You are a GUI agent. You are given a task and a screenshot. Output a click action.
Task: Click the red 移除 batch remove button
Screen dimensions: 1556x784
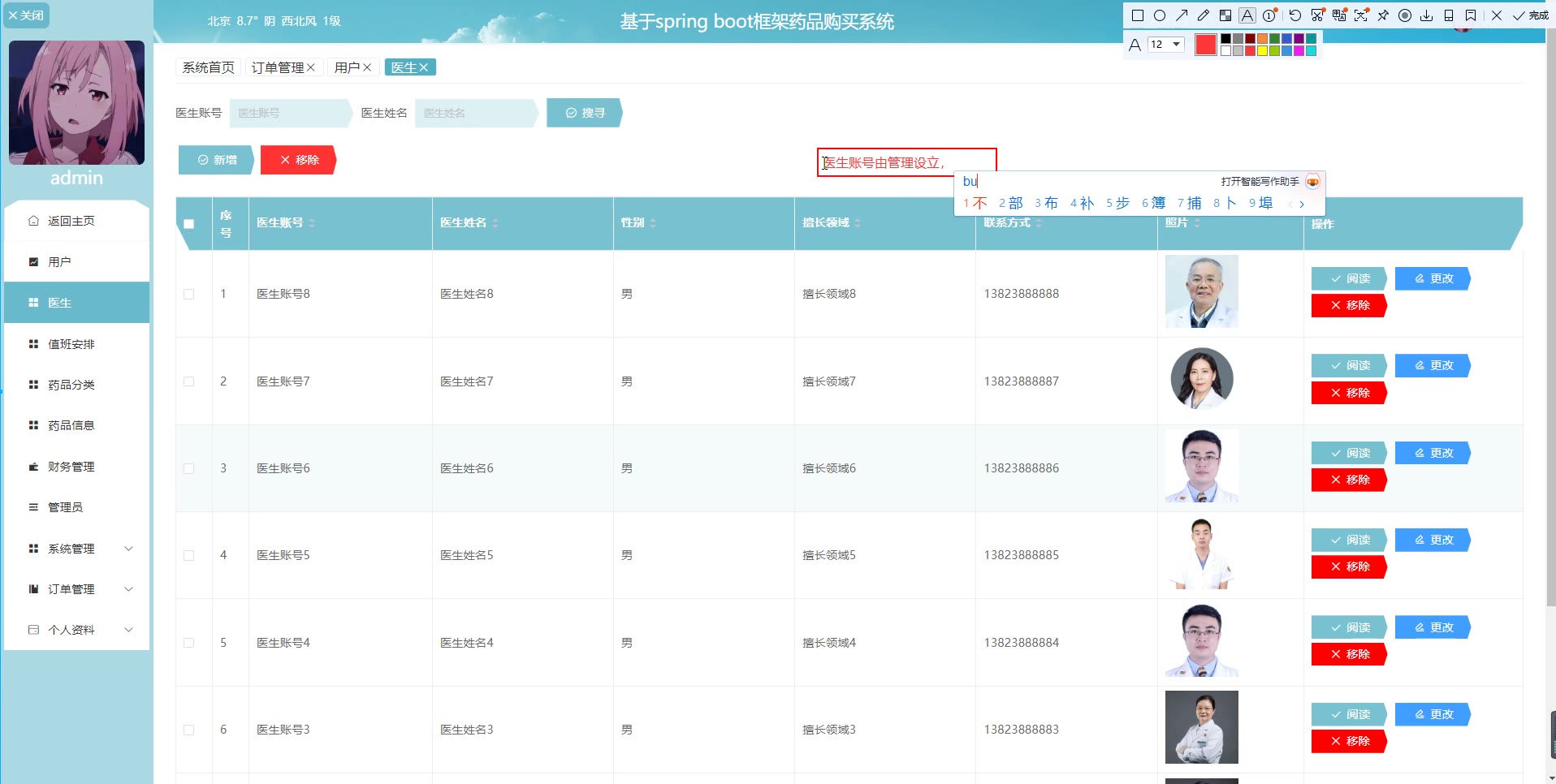tap(298, 160)
